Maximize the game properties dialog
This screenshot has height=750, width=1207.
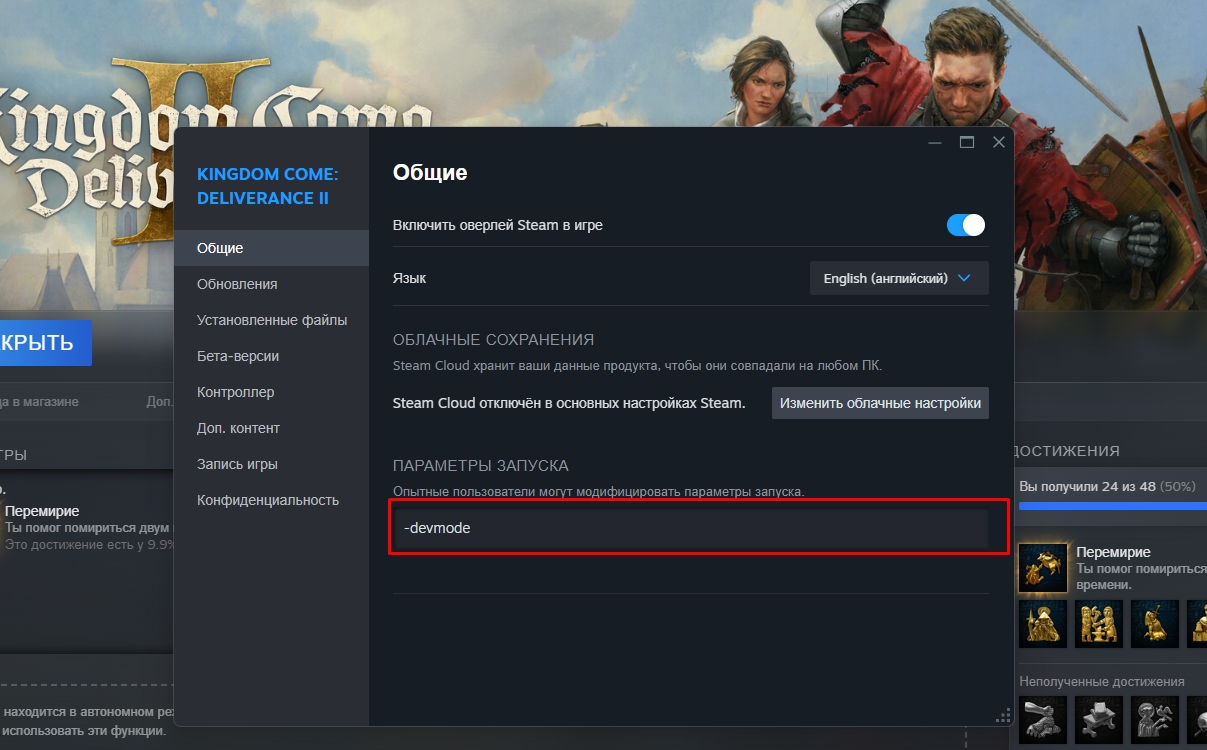[967, 143]
